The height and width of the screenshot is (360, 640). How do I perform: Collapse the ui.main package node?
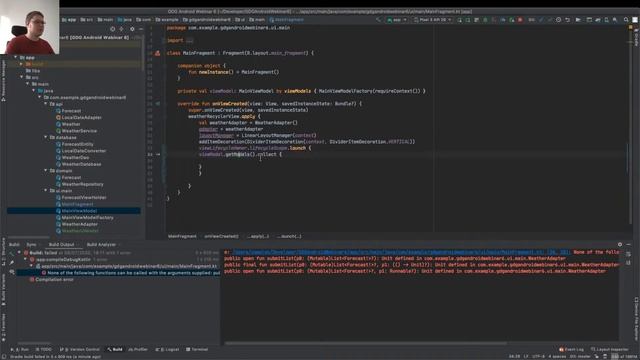coord(45,191)
